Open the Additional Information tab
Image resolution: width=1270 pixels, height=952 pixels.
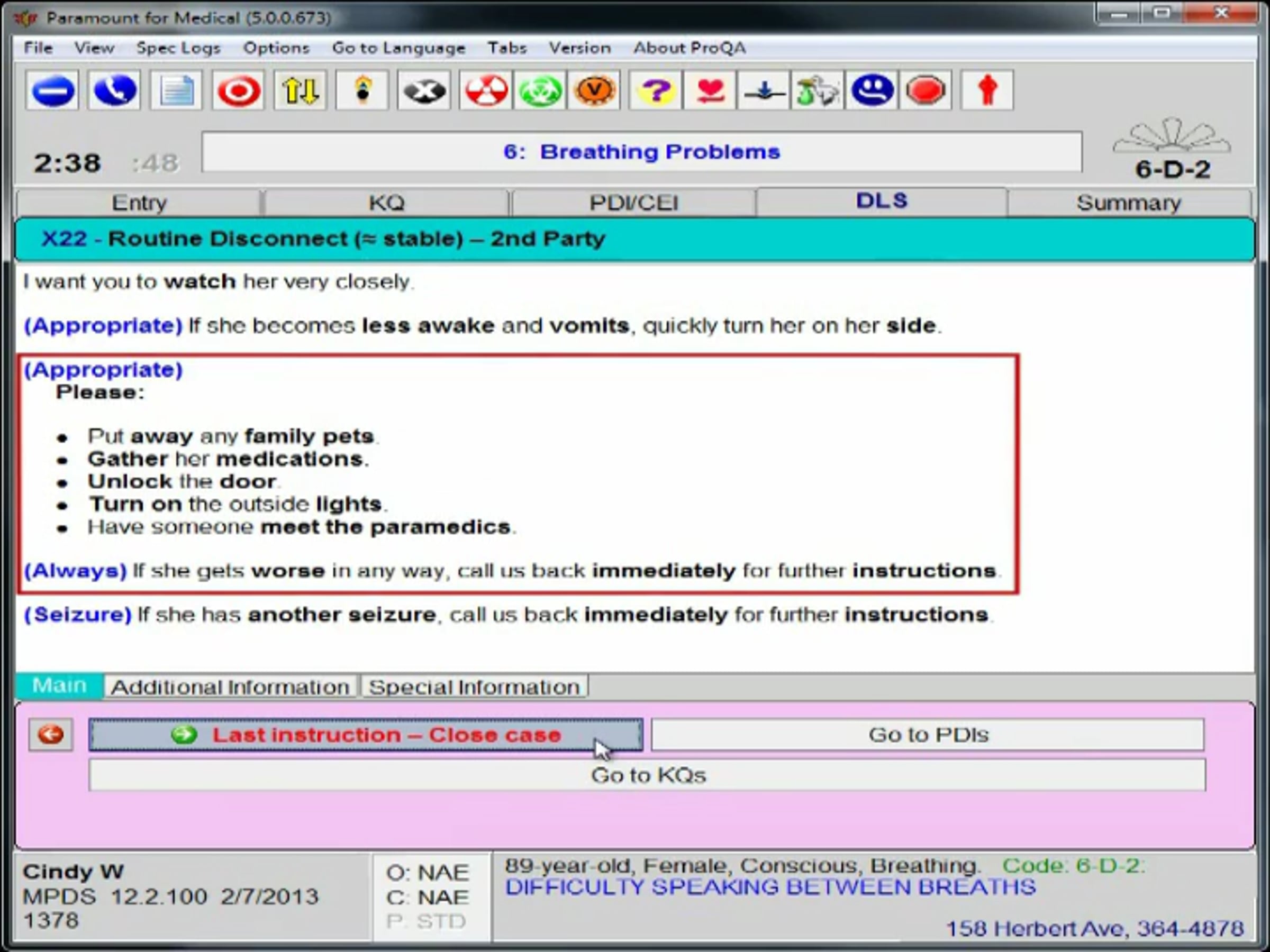click(x=230, y=687)
